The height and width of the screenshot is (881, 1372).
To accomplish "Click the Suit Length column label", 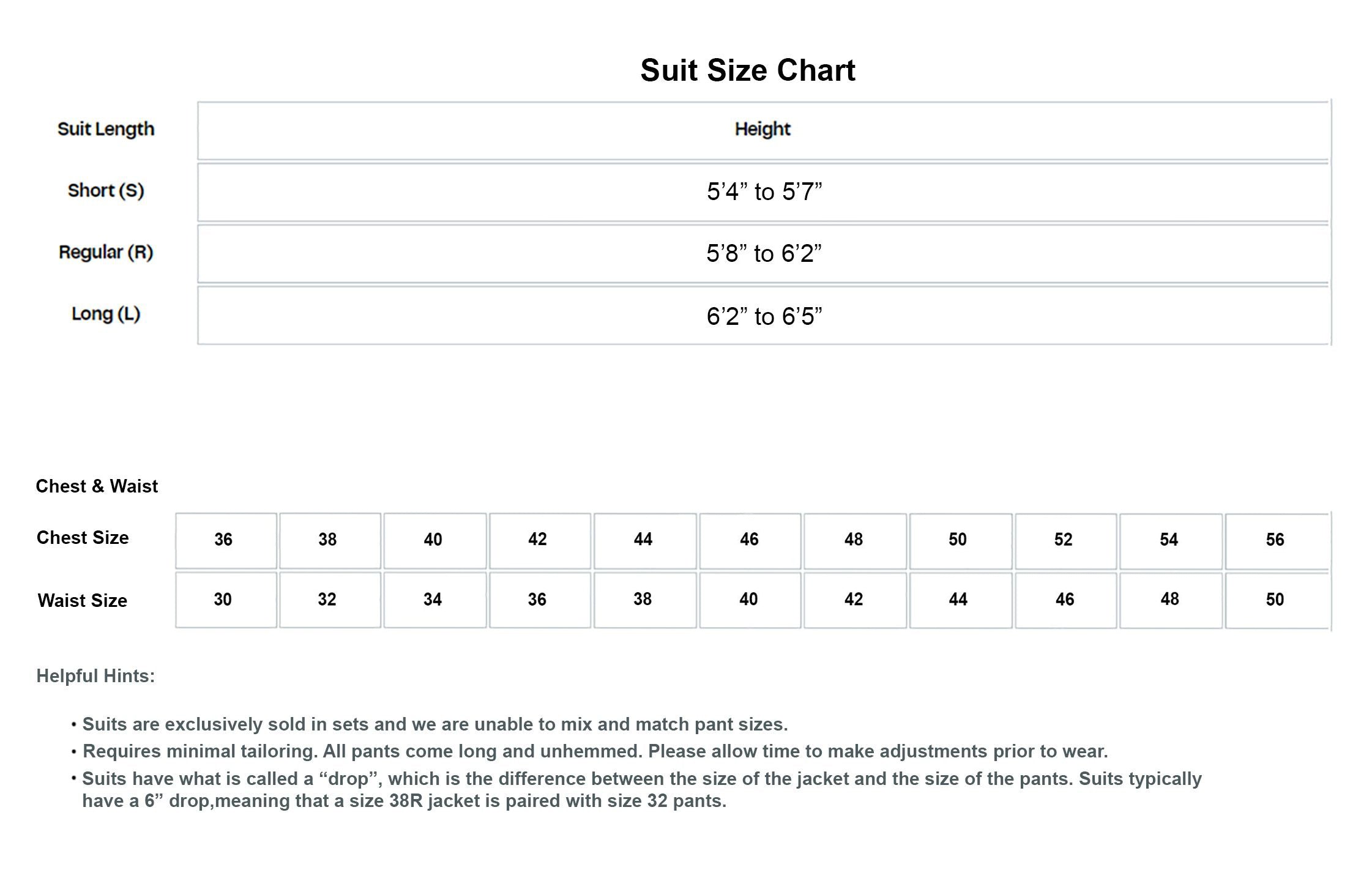I will pyautogui.click(x=106, y=129).
